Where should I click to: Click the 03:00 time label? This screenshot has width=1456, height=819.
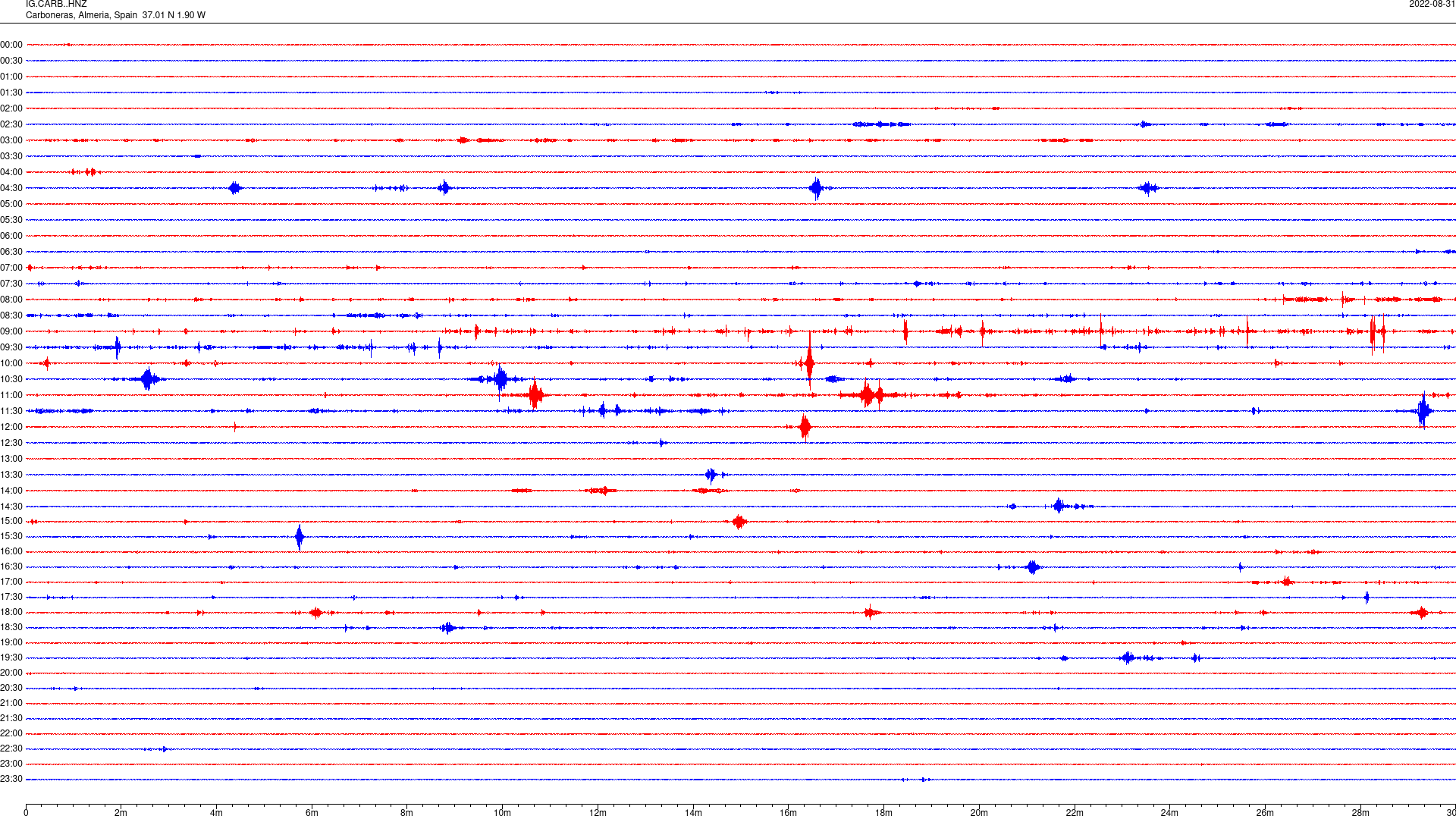11,140
